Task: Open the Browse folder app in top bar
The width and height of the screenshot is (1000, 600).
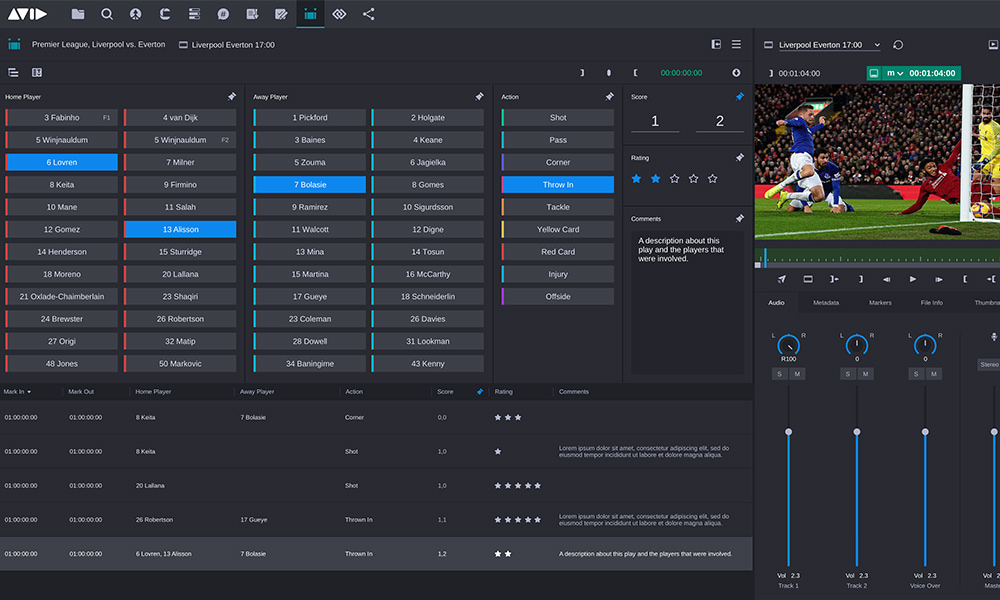Action: tap(78, 14)
